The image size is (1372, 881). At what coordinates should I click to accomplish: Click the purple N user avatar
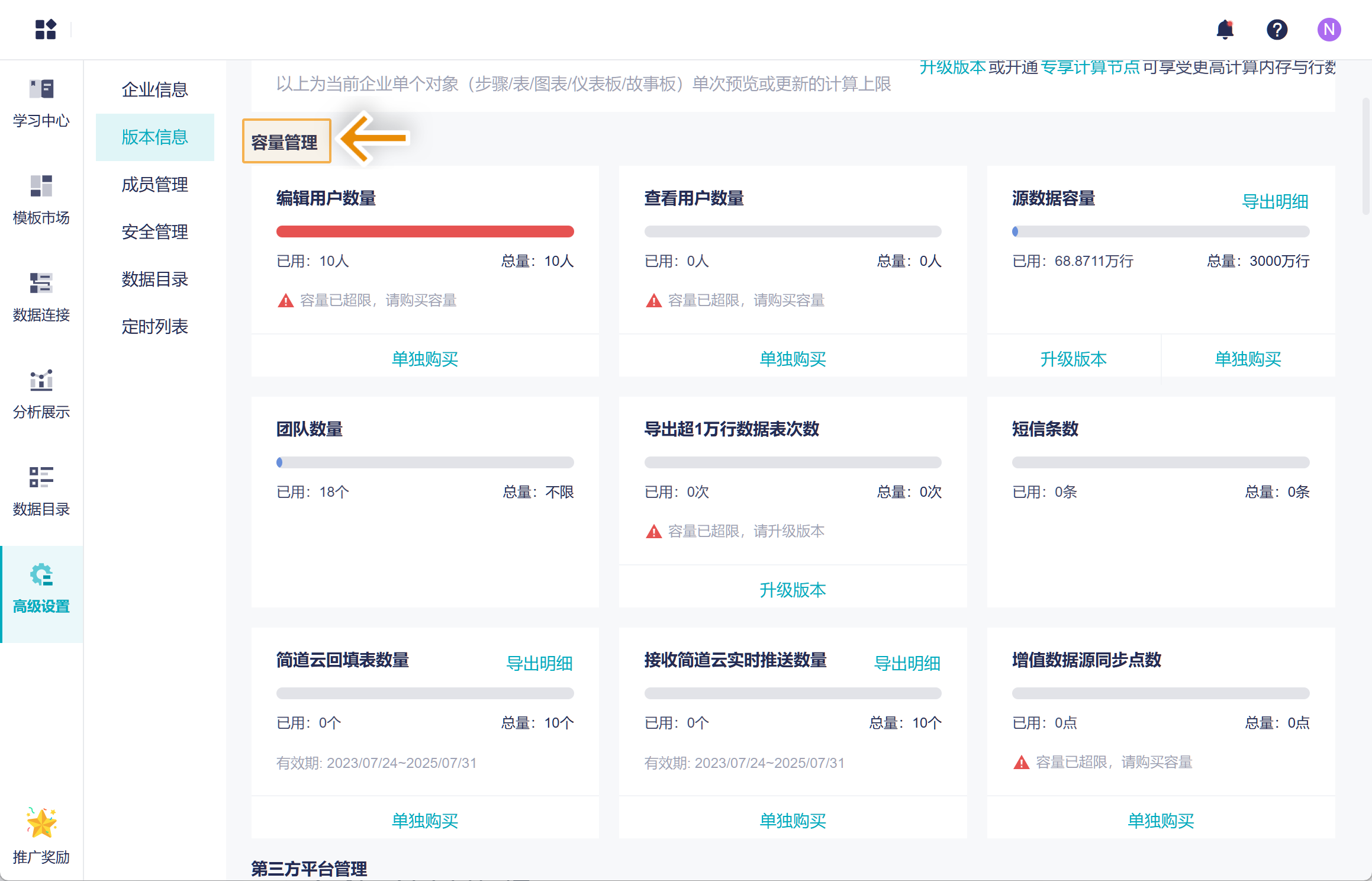tap(1328, 29)
